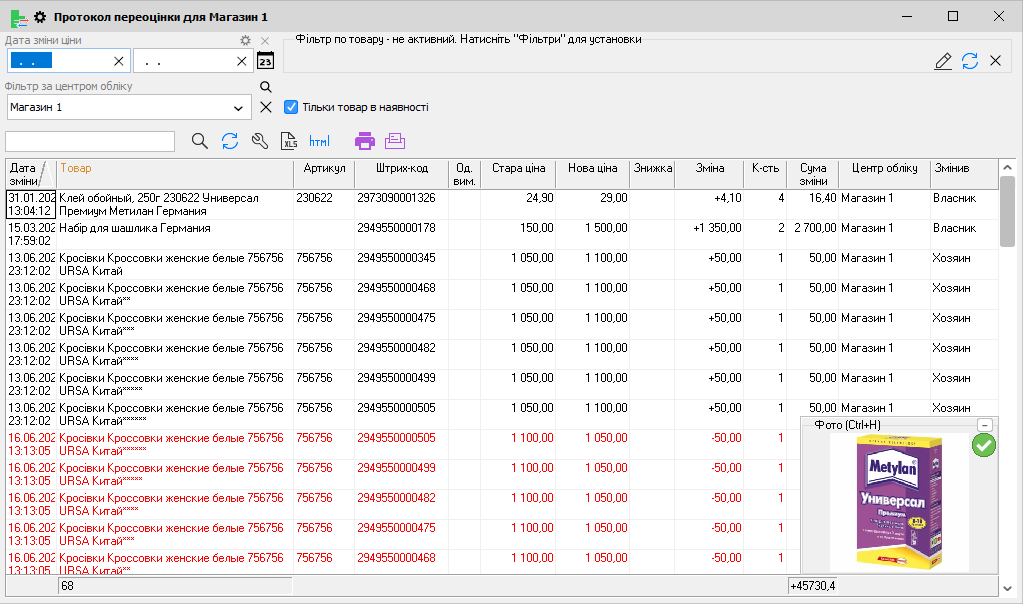Export the table to HTML
This screenshot has height=604, width=1023.
(x=320, y=141)
